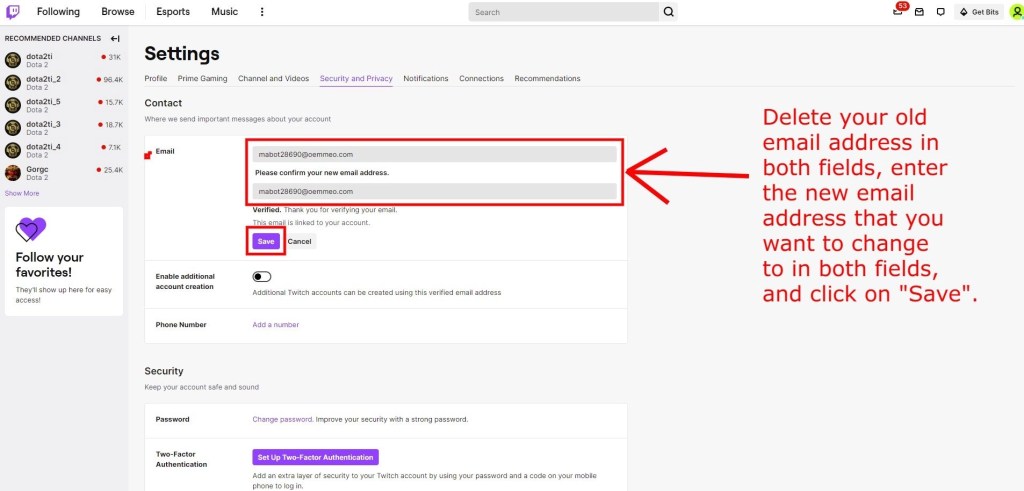
Task: Toggle Enable additional account creation switch
Action: click(263, 276)
